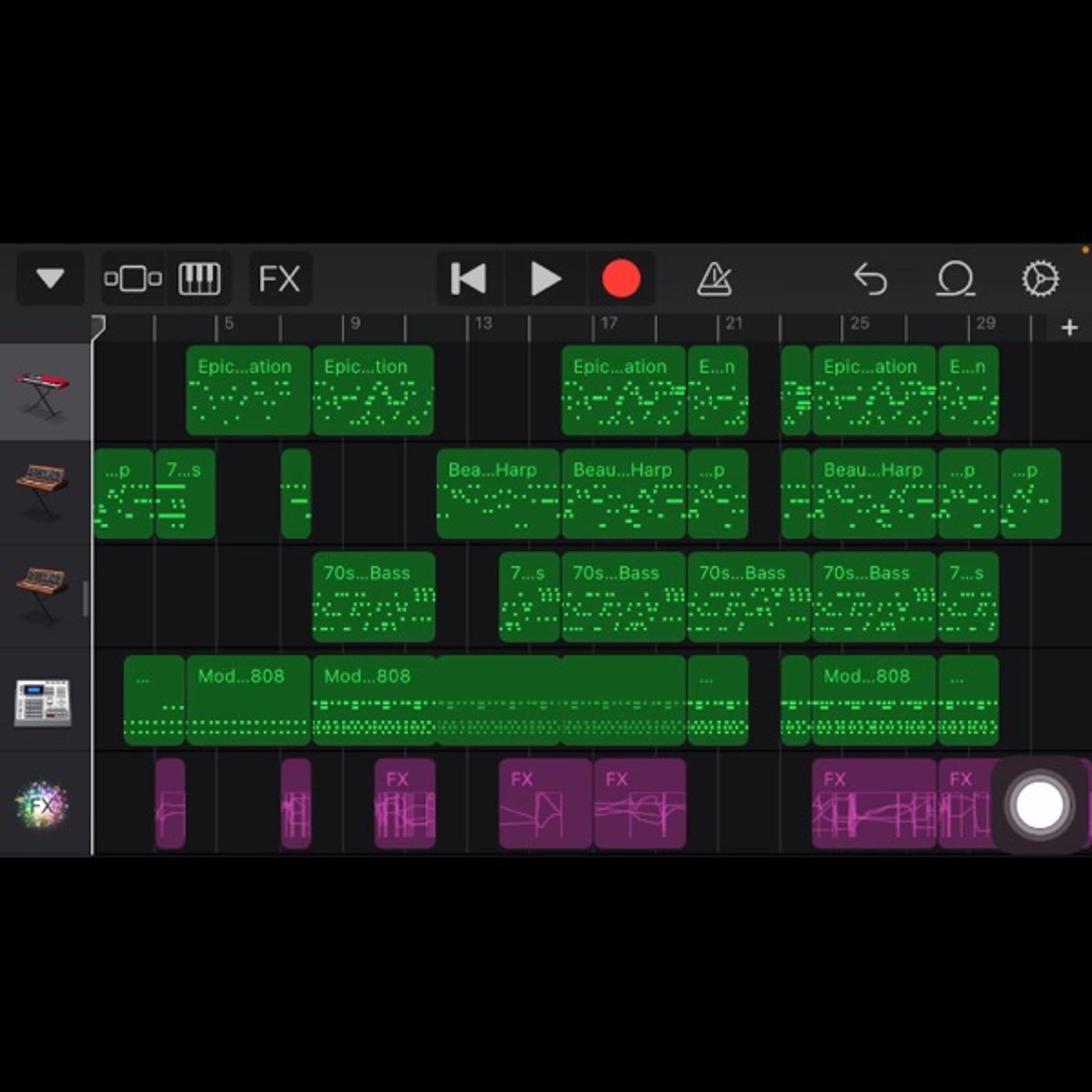Select the red keyboard track header
Image resolution: width=1092 pixels, height=1092 pixels.
point(45,392)
